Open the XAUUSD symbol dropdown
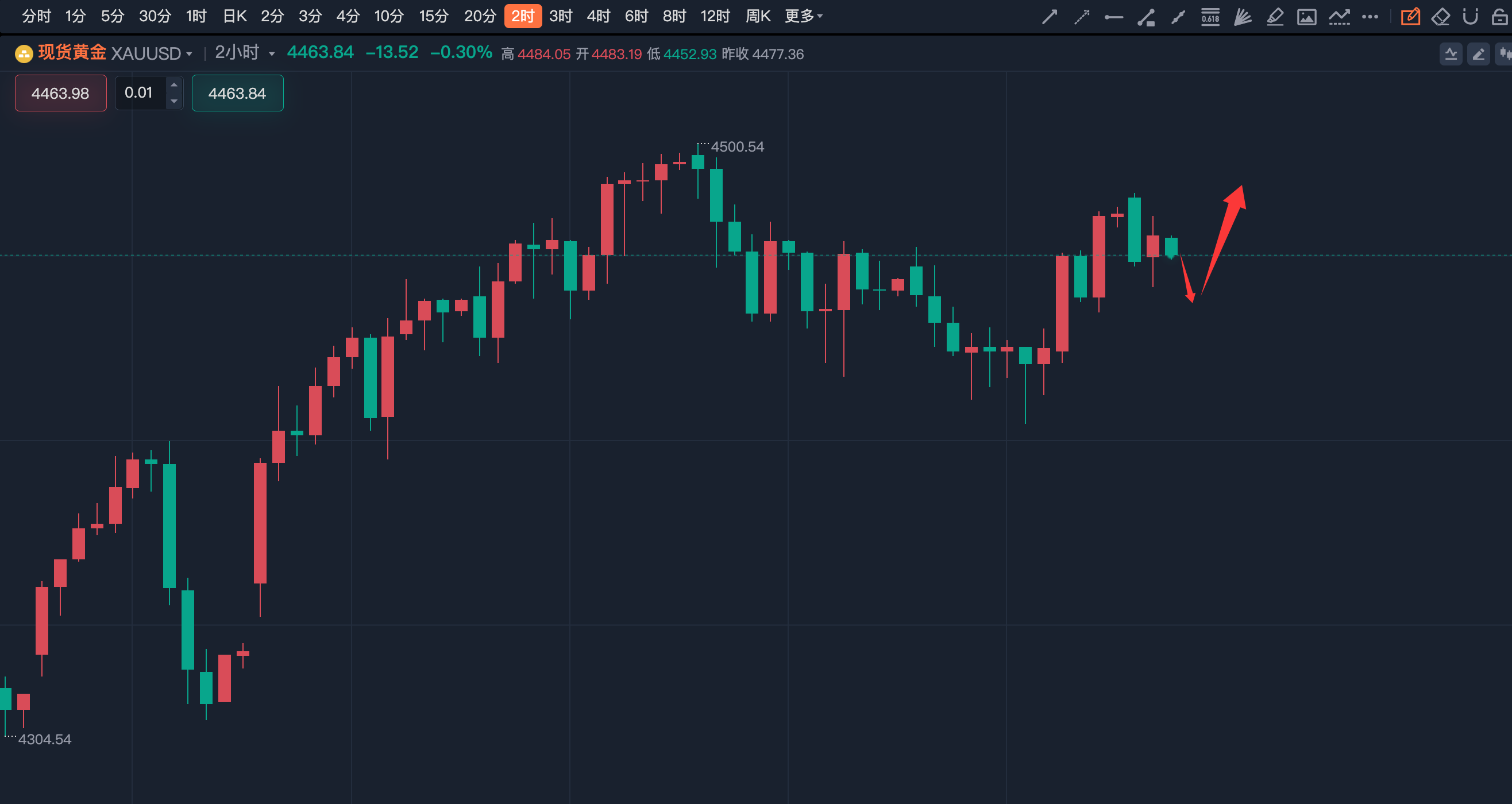The height and width of the screenshot is (804, 1512). click(x=189, y=54)
